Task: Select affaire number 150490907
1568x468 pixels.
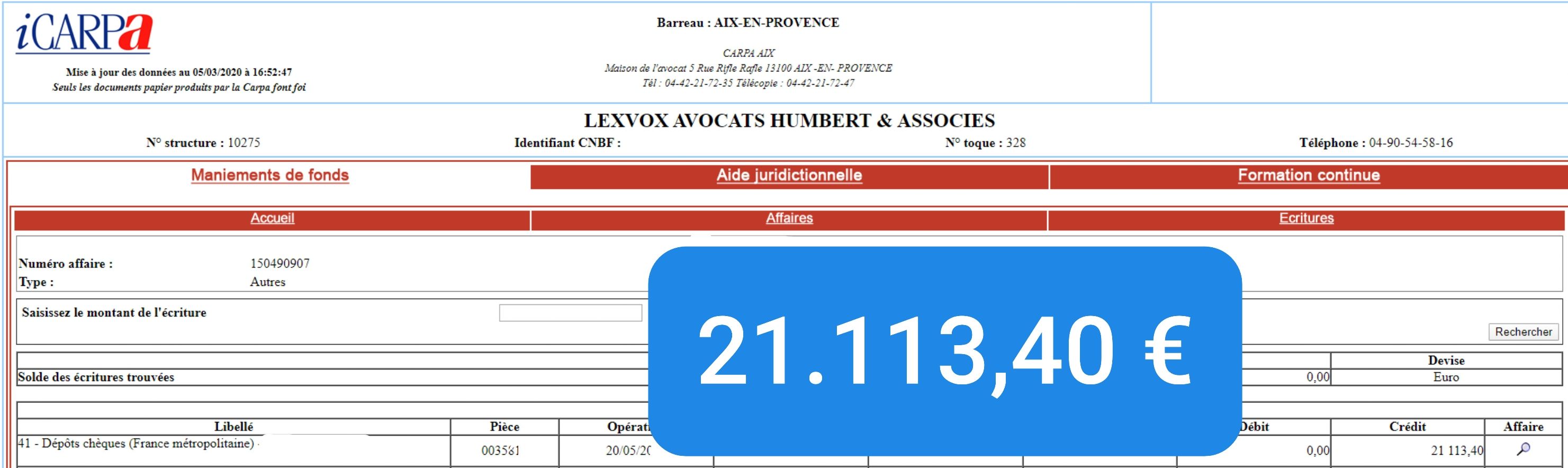Action: 280,264
